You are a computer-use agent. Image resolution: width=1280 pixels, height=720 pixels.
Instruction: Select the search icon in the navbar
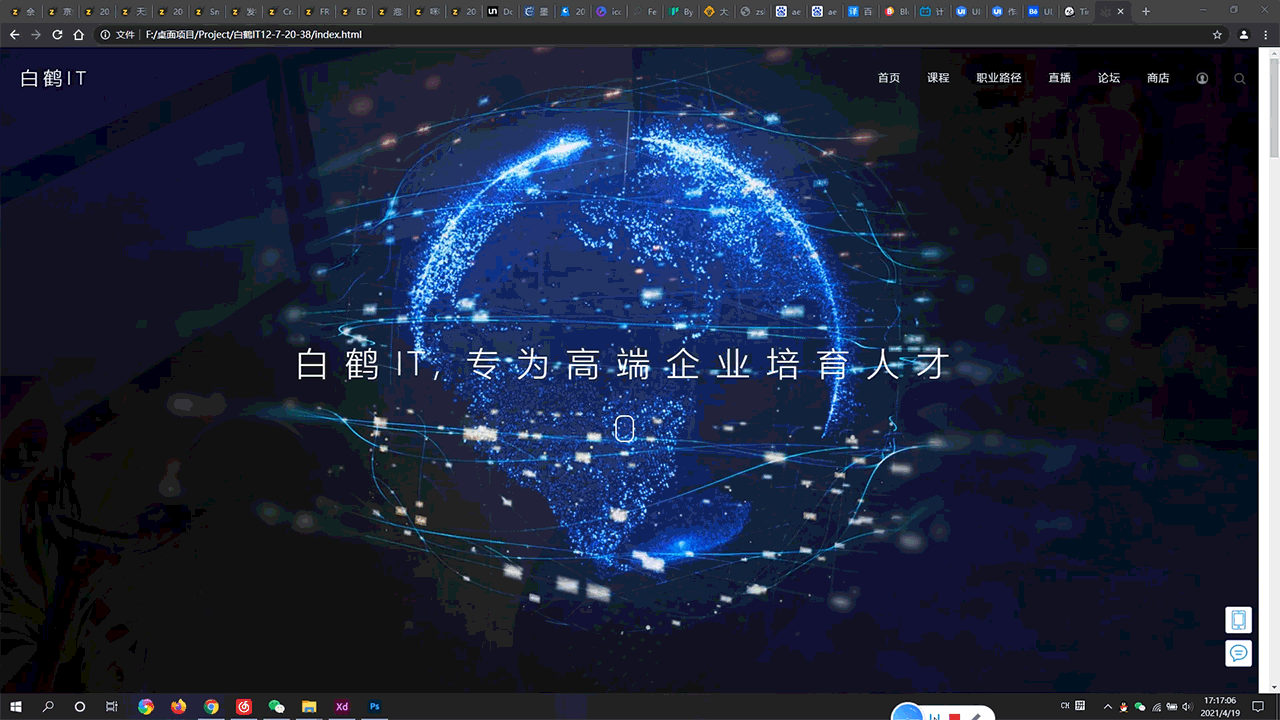tap(1240, 78)
